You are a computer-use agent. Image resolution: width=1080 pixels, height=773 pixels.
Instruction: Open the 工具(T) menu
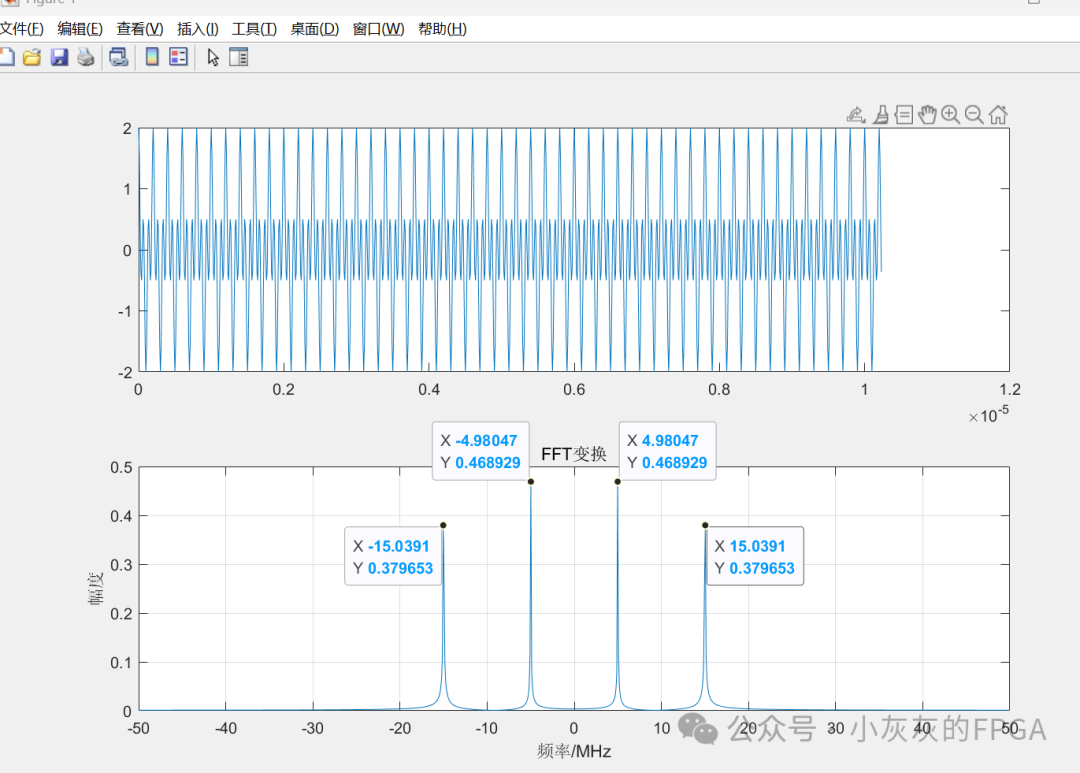coord(254,29)
